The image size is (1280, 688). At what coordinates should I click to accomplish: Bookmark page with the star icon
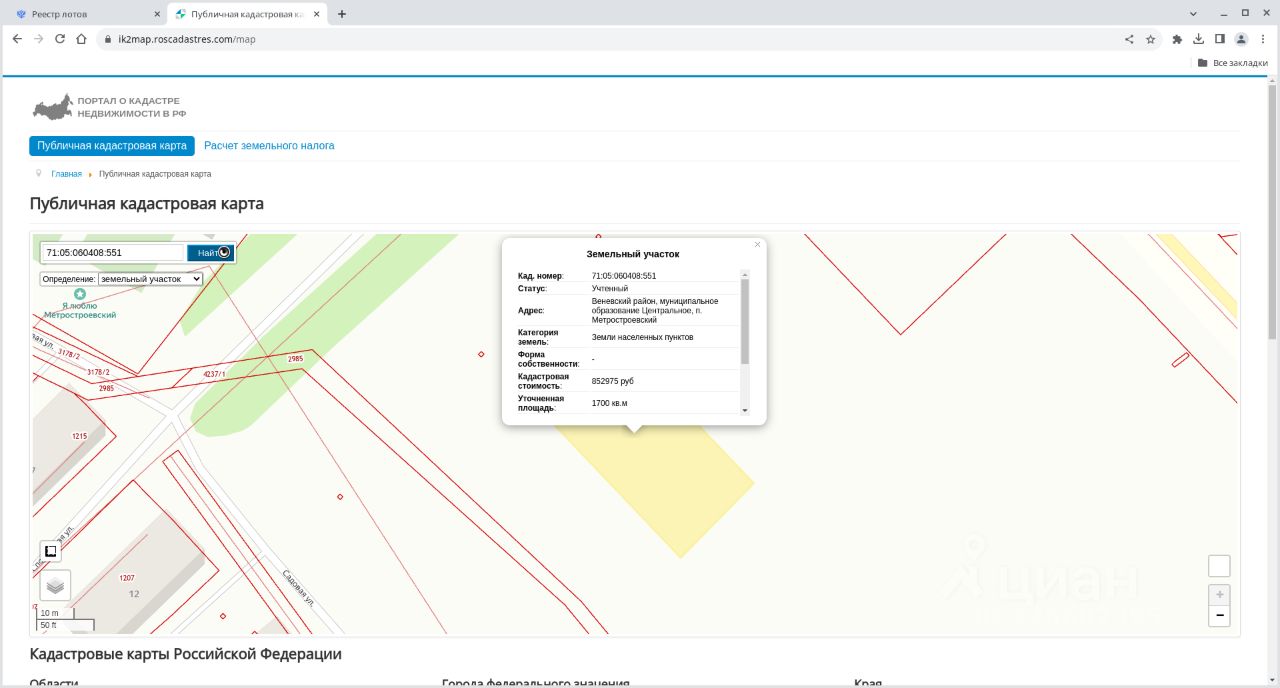[1151, 39]
